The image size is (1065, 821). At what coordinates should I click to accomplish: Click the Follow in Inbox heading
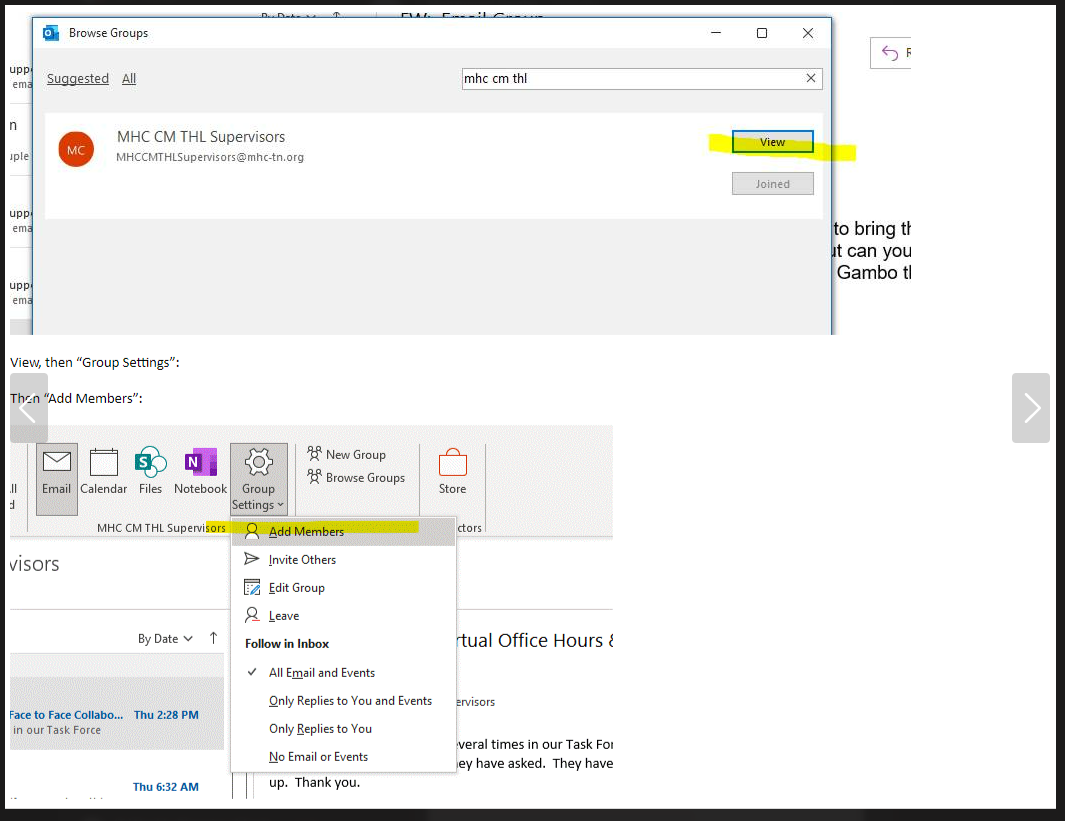(x=287, y=644)
